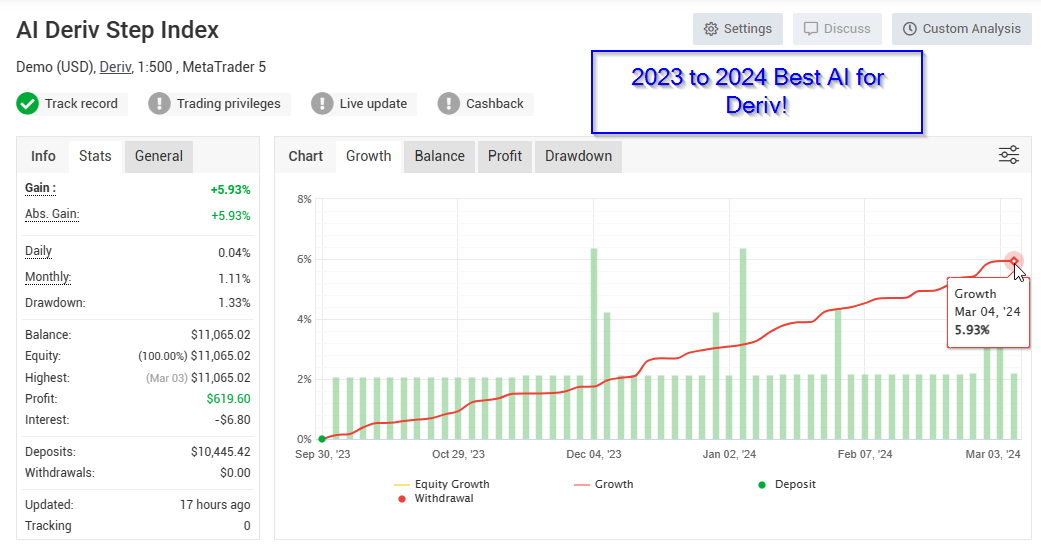Image resolution: width=1041 pixels, height=552 pixels.
Task: Toggle Equity Growth legend series
Action: coord(441,484)
